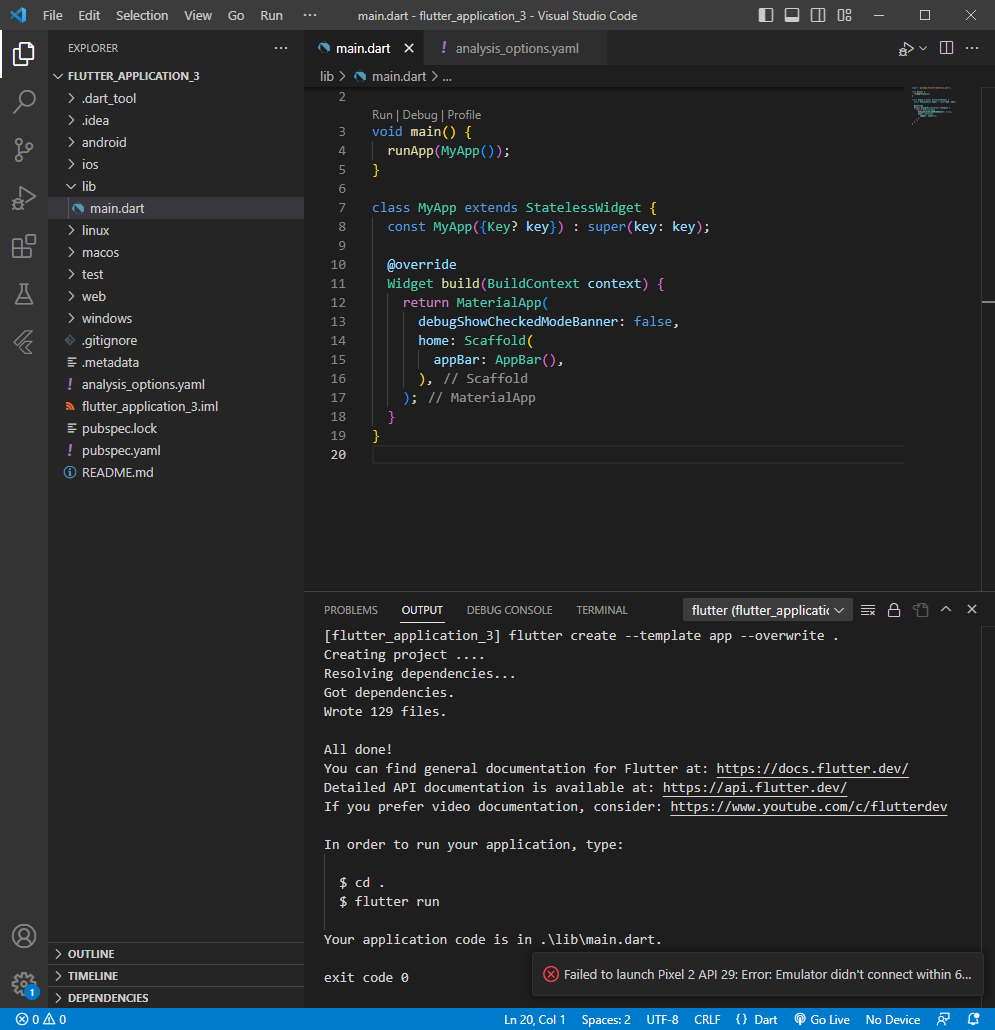
Task: Expand the OUTLINE section
Action: tap(176, 954)
